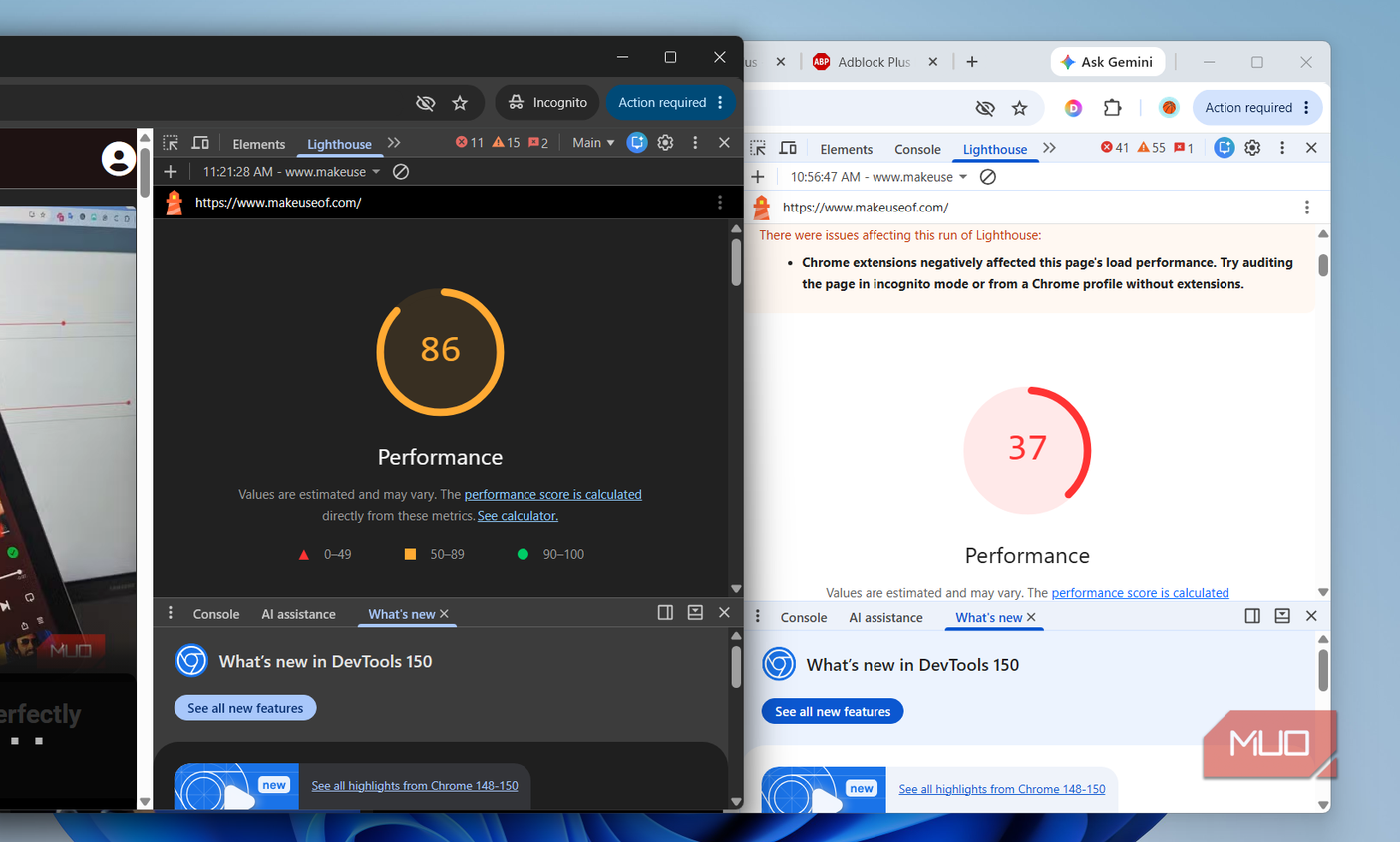The height and width of the screenshot is (842, 1400).
Task: Open Main context dropdown in left DevTools
Action: (x=593, y=143)
